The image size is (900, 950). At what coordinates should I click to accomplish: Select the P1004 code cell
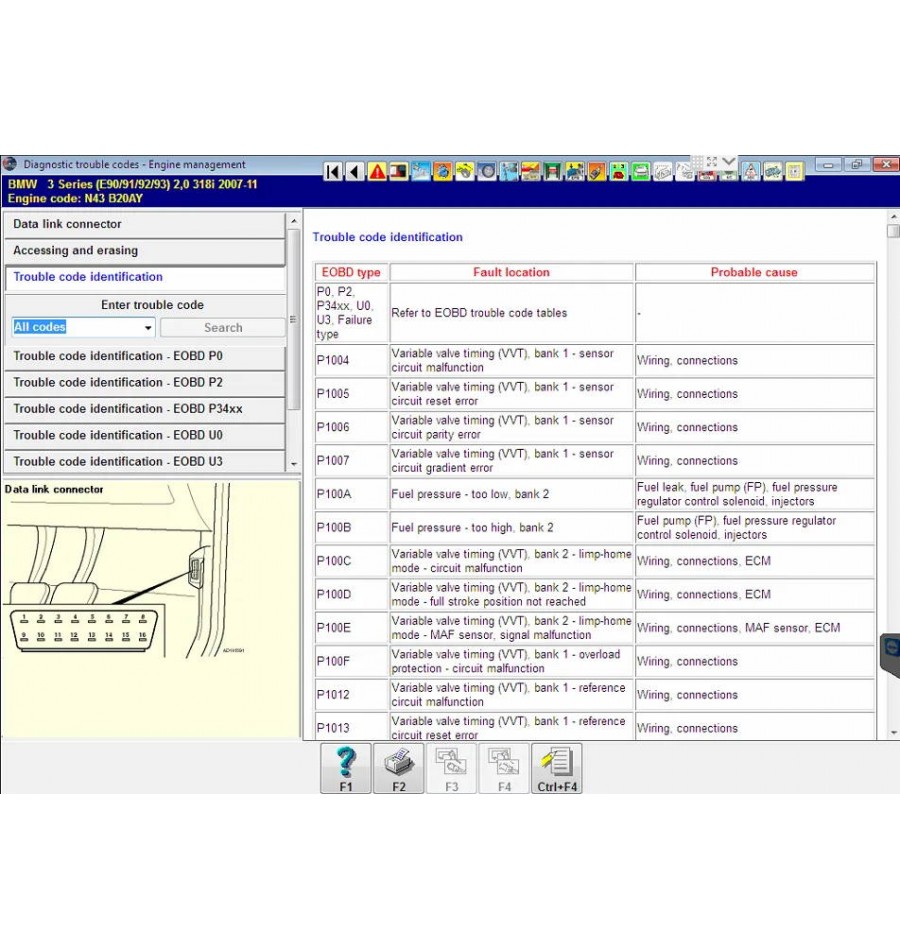coord(352,360)
